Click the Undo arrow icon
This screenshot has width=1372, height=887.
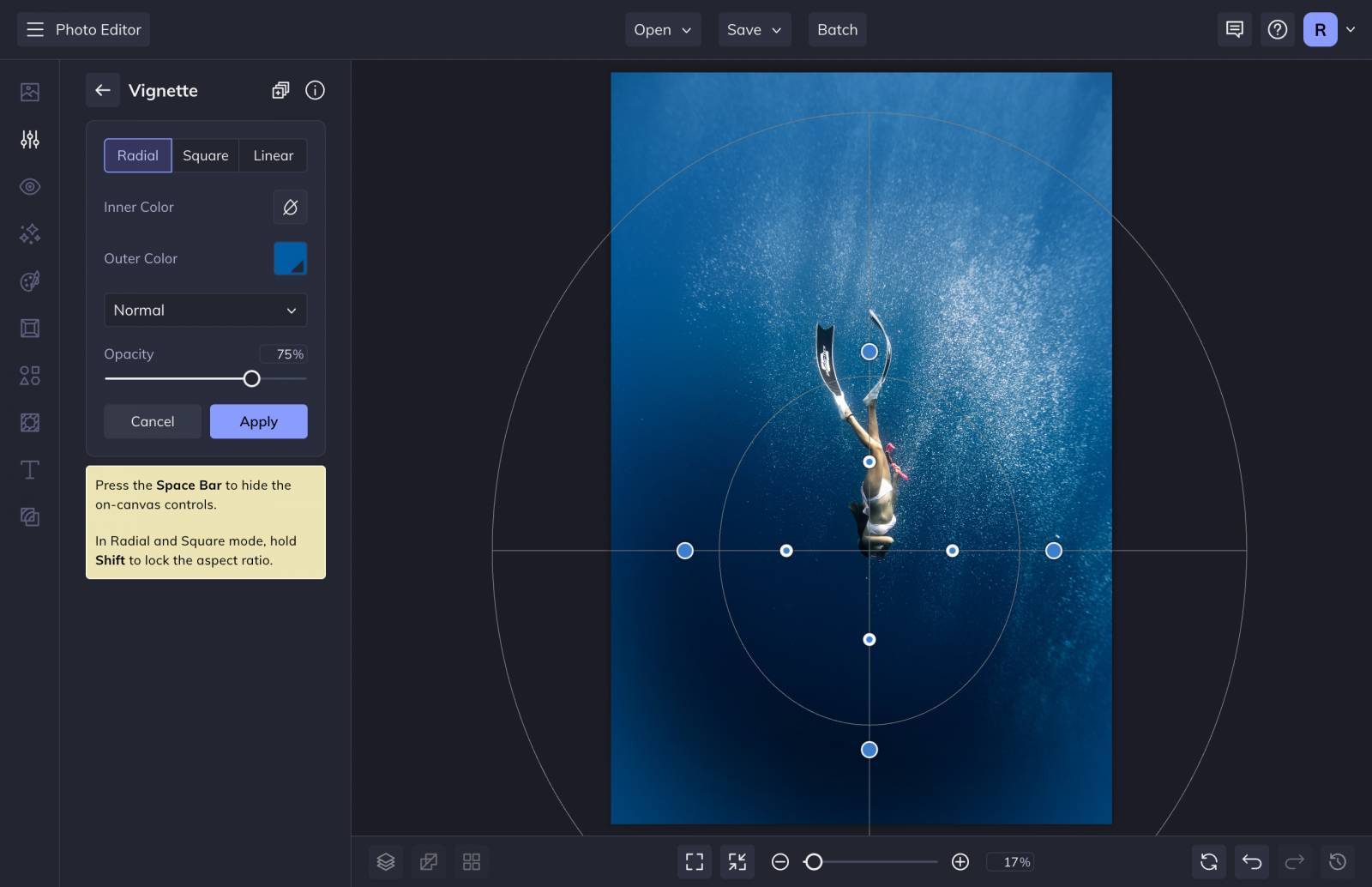1252,861
